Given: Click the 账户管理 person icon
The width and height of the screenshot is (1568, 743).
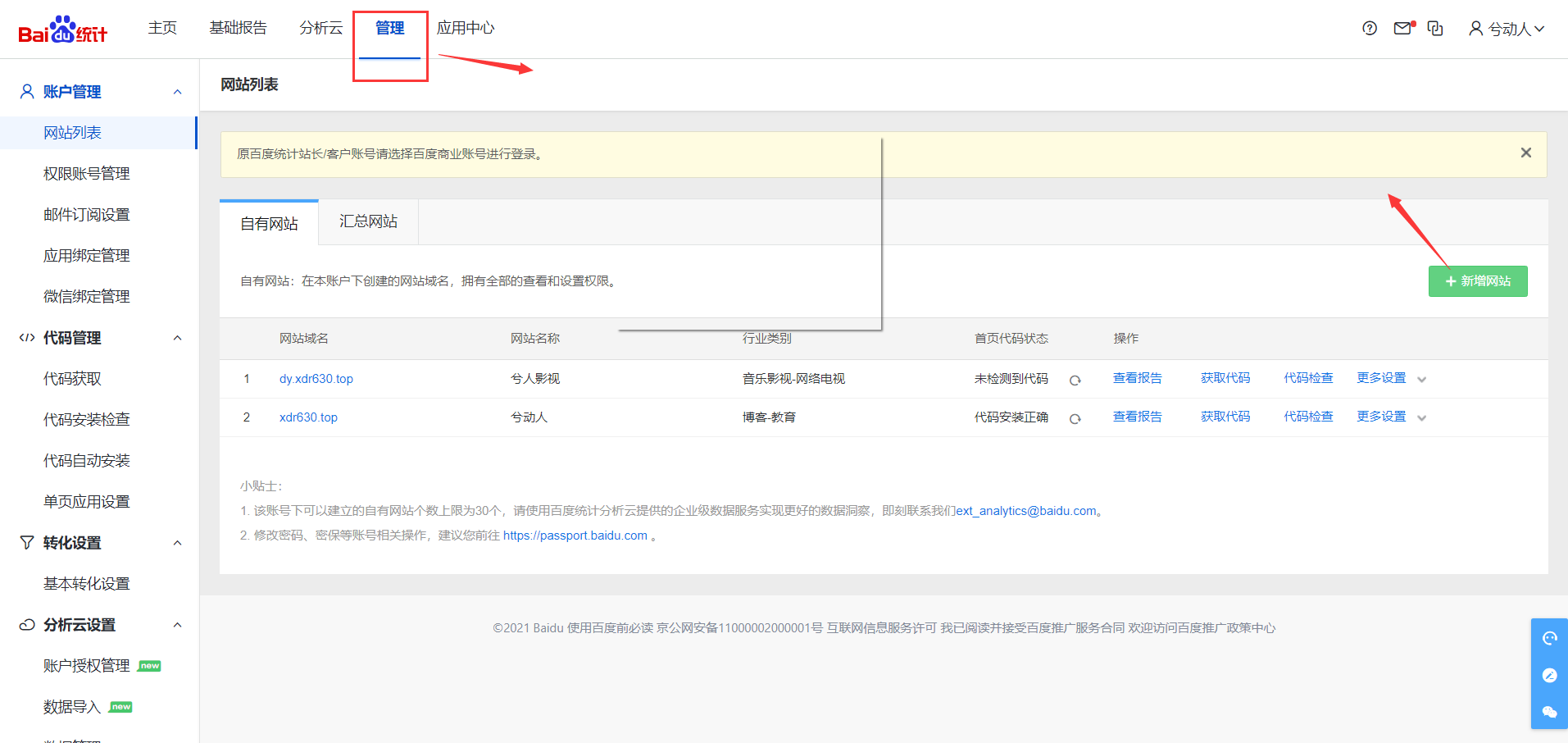Looking at the screenshot, I should [x=27, y=91].
